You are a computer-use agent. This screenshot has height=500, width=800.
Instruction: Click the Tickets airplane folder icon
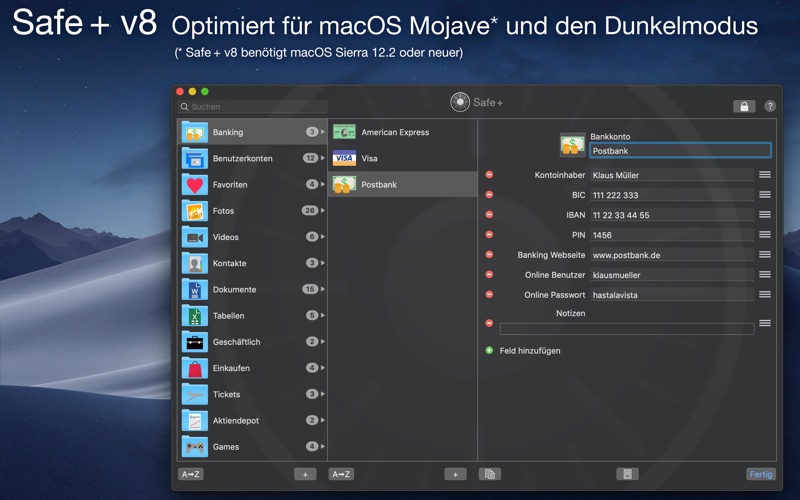coord(194,394)
